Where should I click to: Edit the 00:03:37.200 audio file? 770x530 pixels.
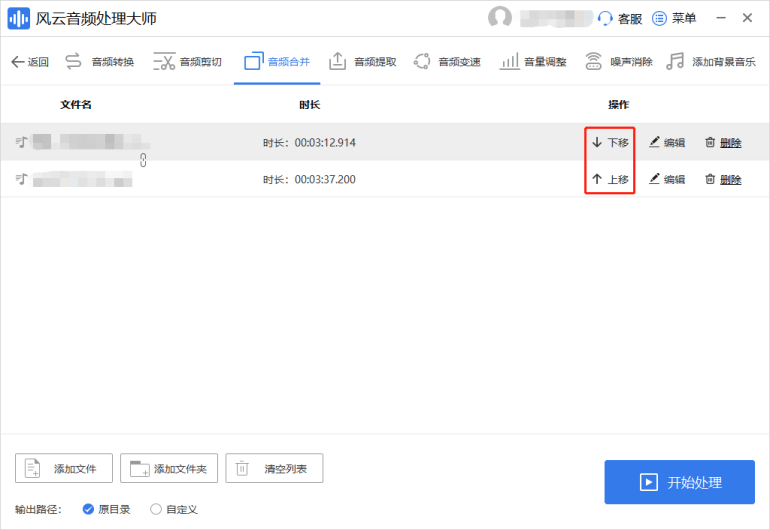coord(667,179)
